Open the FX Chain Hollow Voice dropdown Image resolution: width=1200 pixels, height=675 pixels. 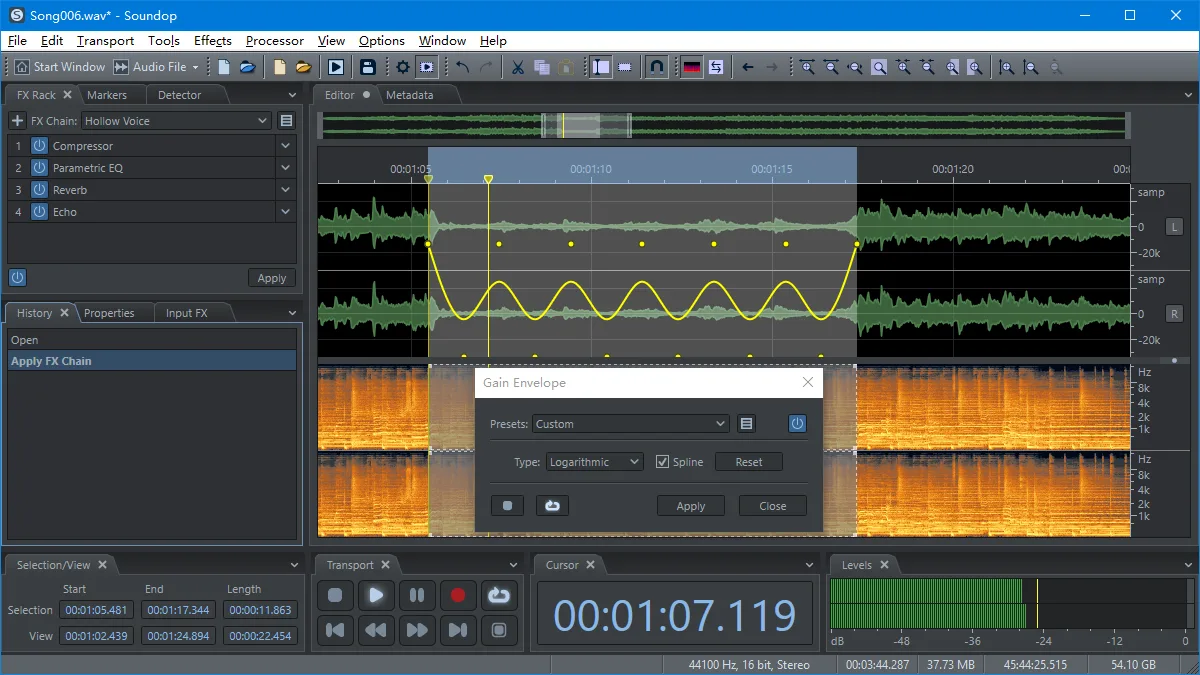pyautogui.click(x=176, y=121)
